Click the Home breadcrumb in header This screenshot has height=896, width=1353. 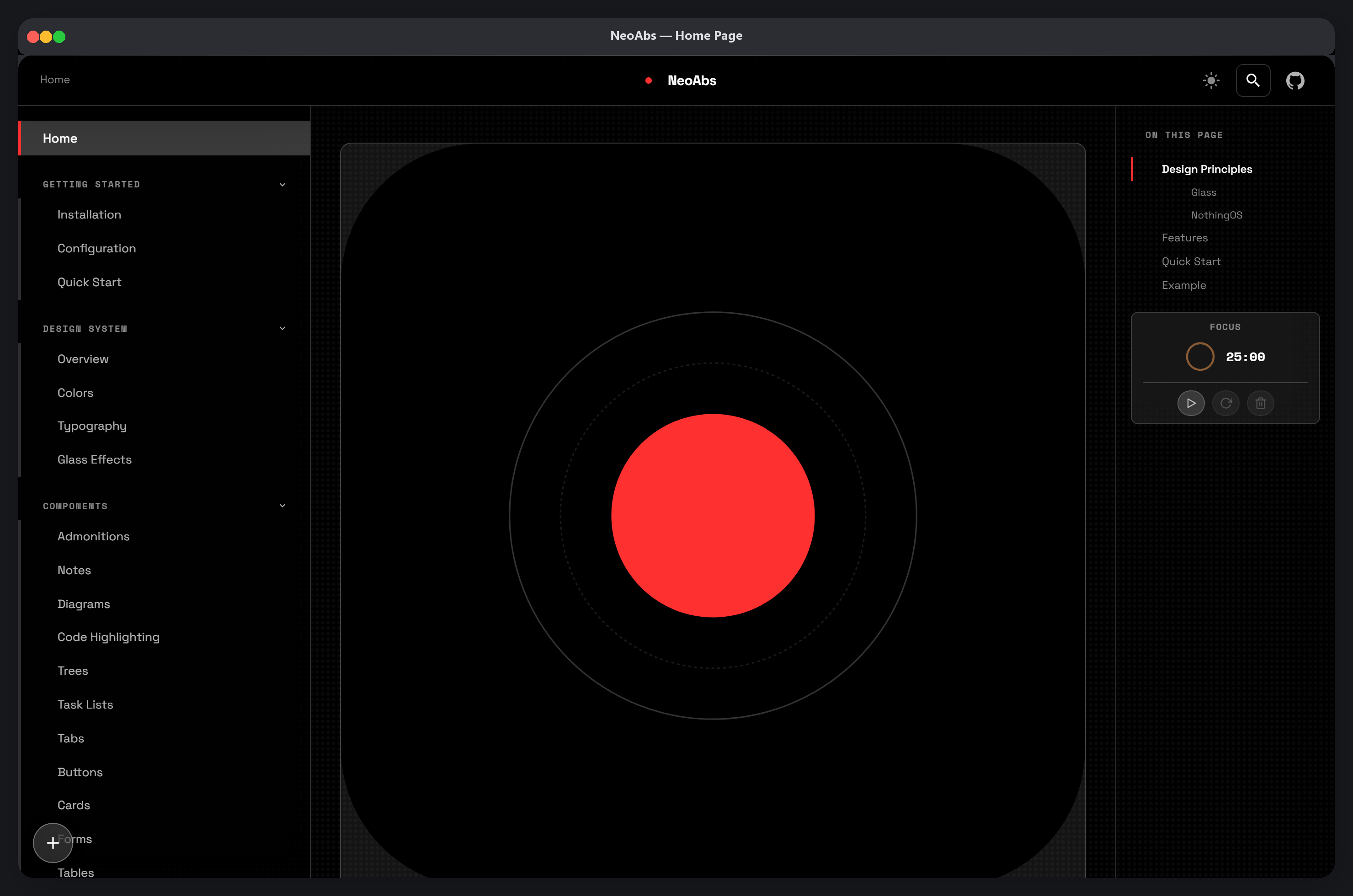click(55, 80)
